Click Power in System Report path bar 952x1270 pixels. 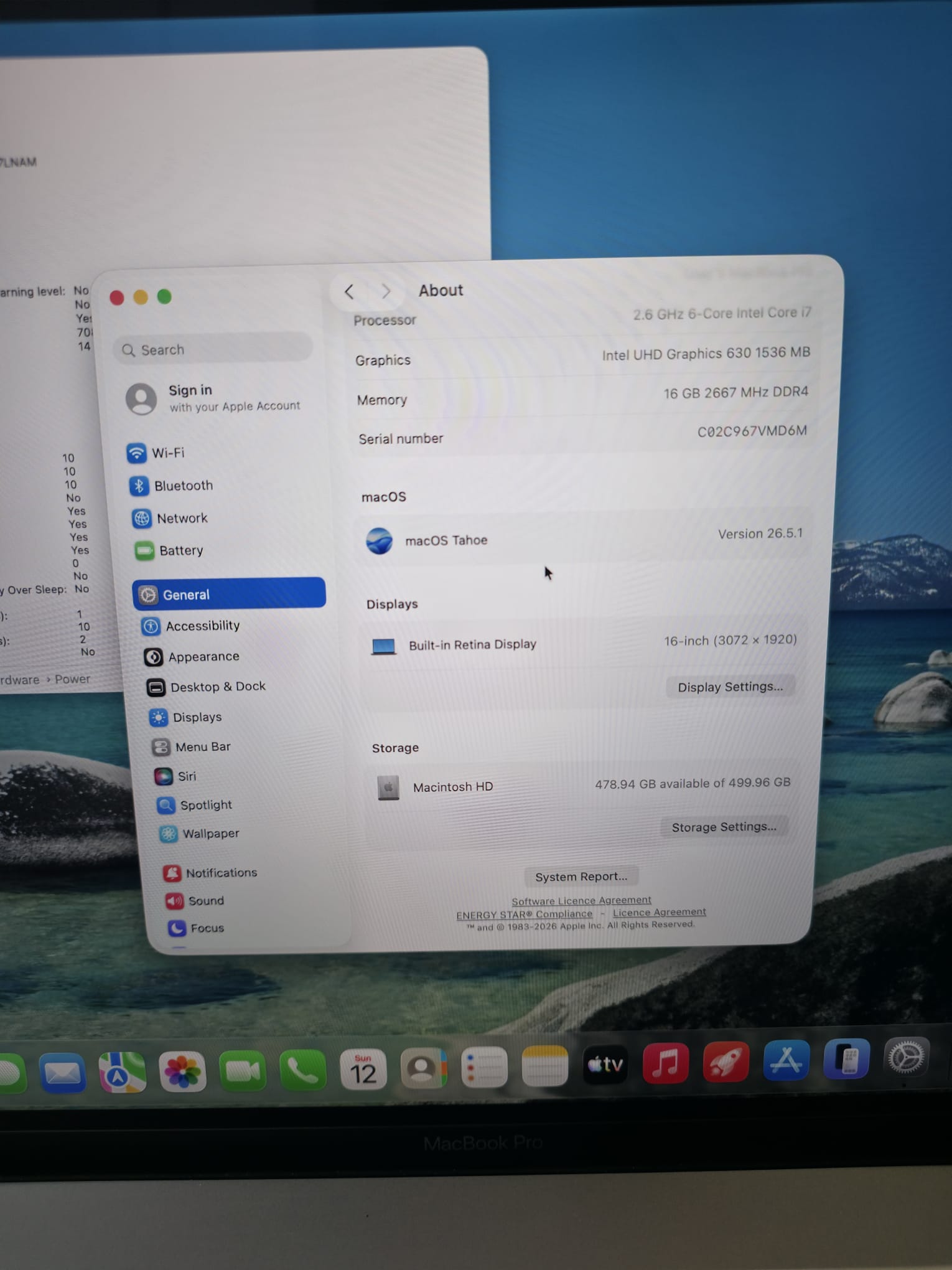[72, 679]
